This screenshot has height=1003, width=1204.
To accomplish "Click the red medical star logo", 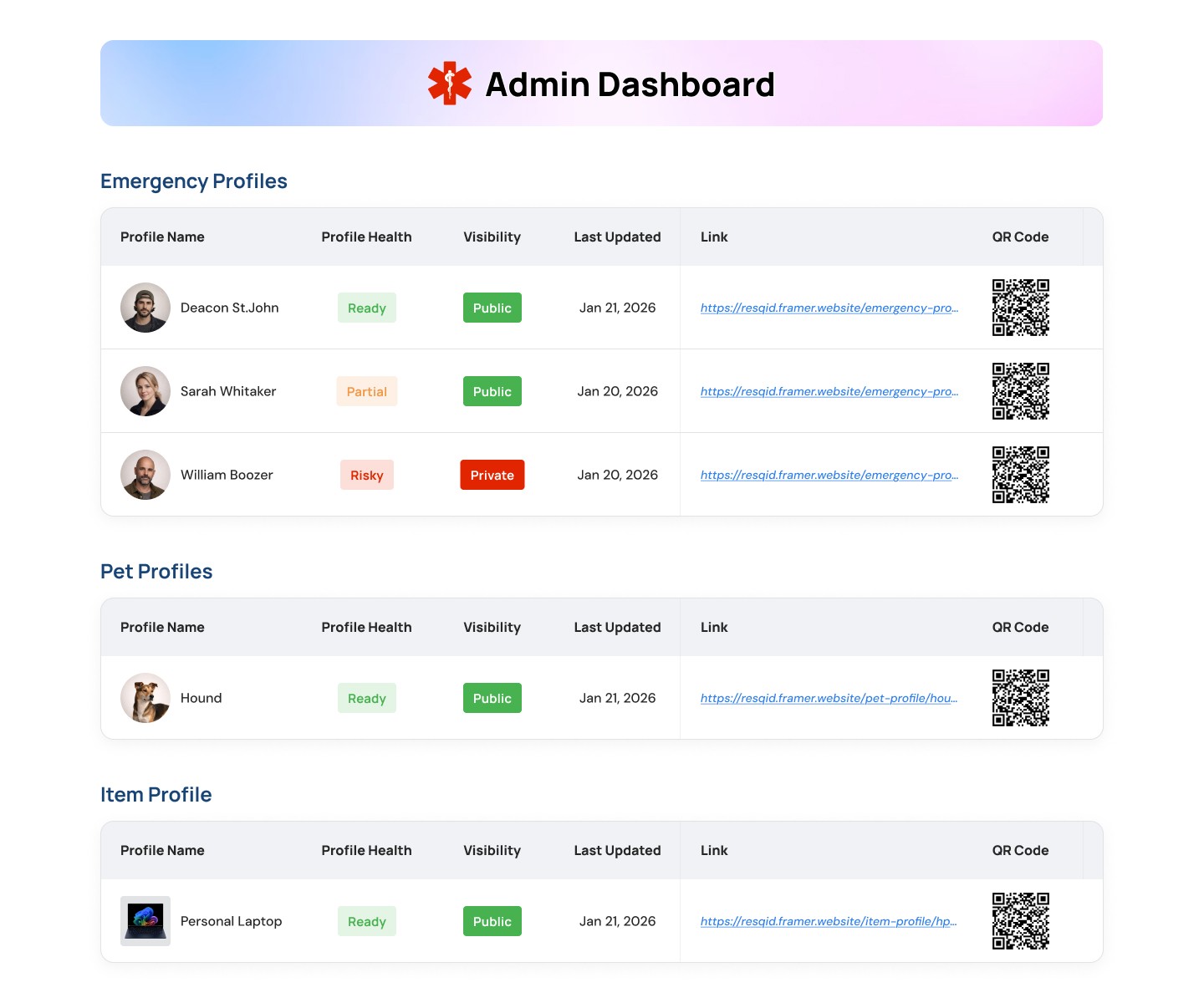I will 448,83.
